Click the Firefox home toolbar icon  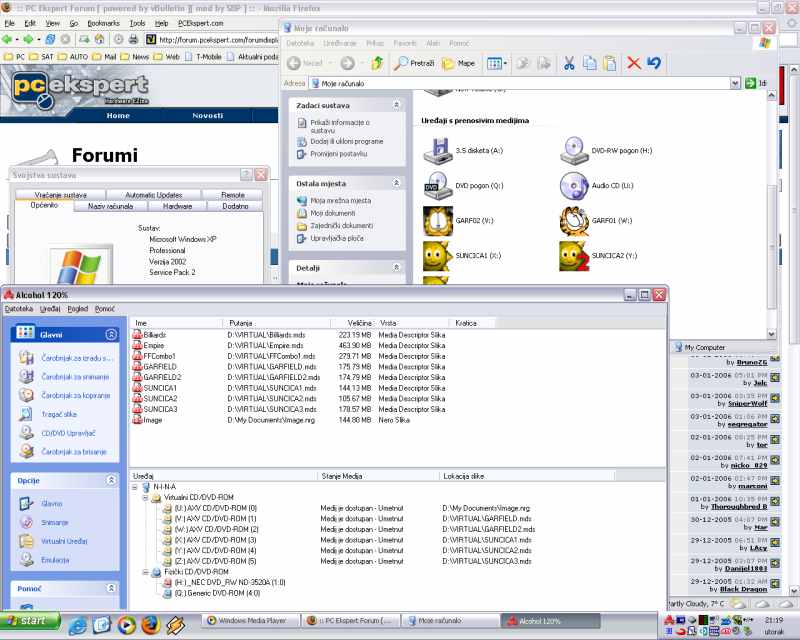click(99, 39)
